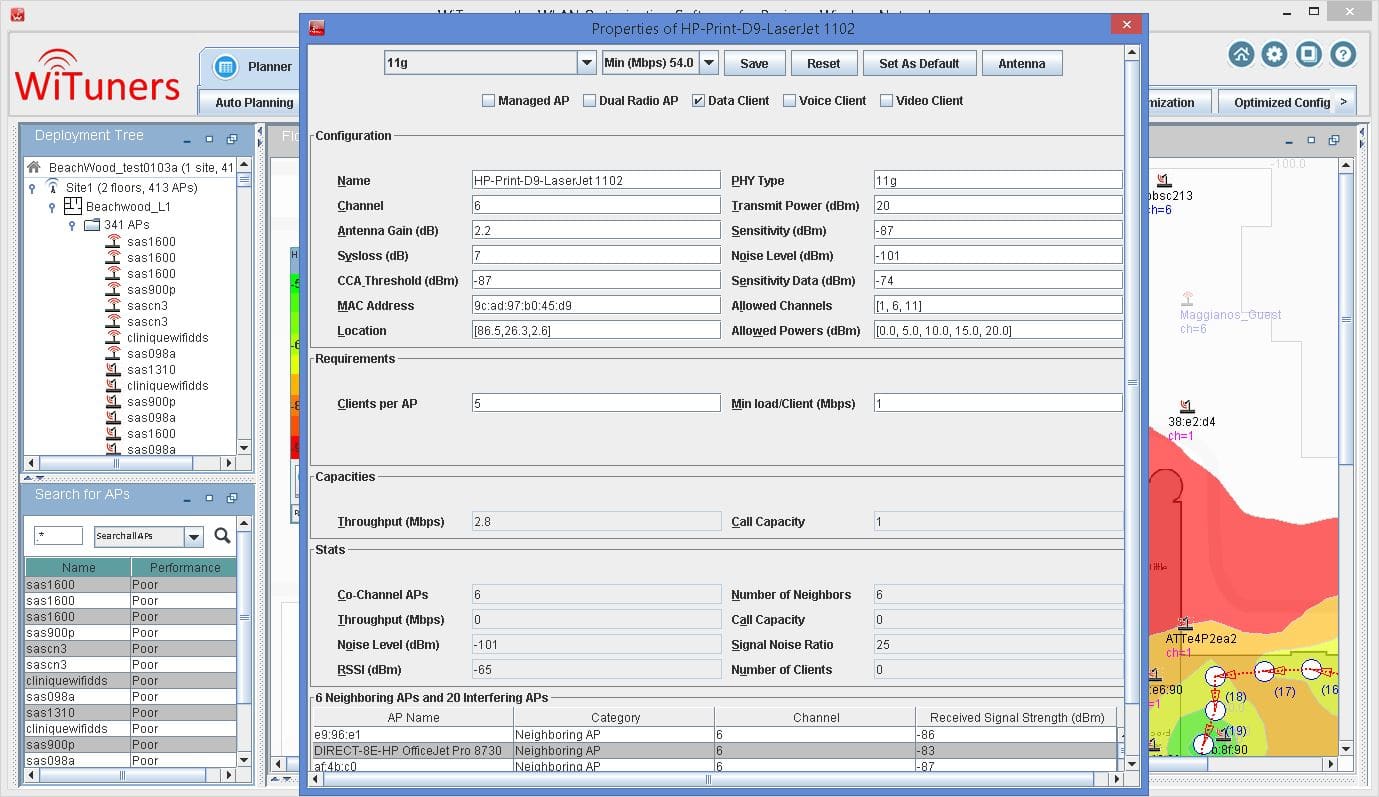Maximize the Search for APs panel

(209, 498)
